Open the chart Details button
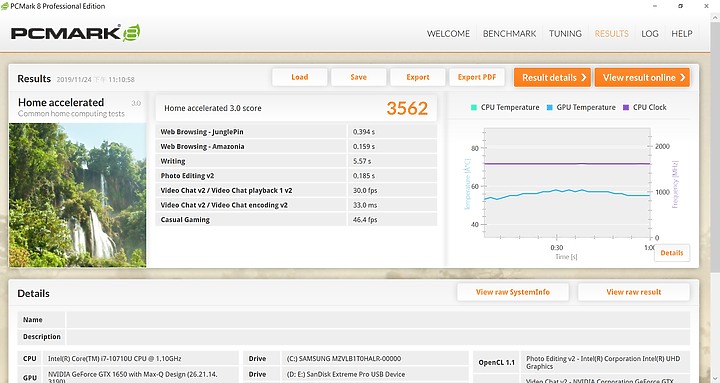The height and width of the screenshot is (383, 720). [672, 253]
